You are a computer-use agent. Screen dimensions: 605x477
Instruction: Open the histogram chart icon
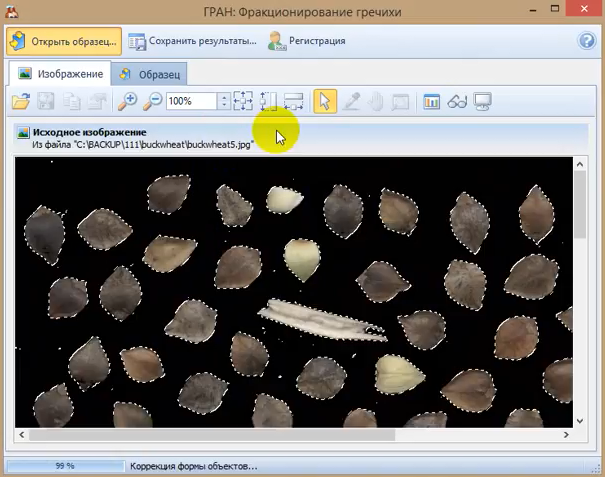(431, 101)
